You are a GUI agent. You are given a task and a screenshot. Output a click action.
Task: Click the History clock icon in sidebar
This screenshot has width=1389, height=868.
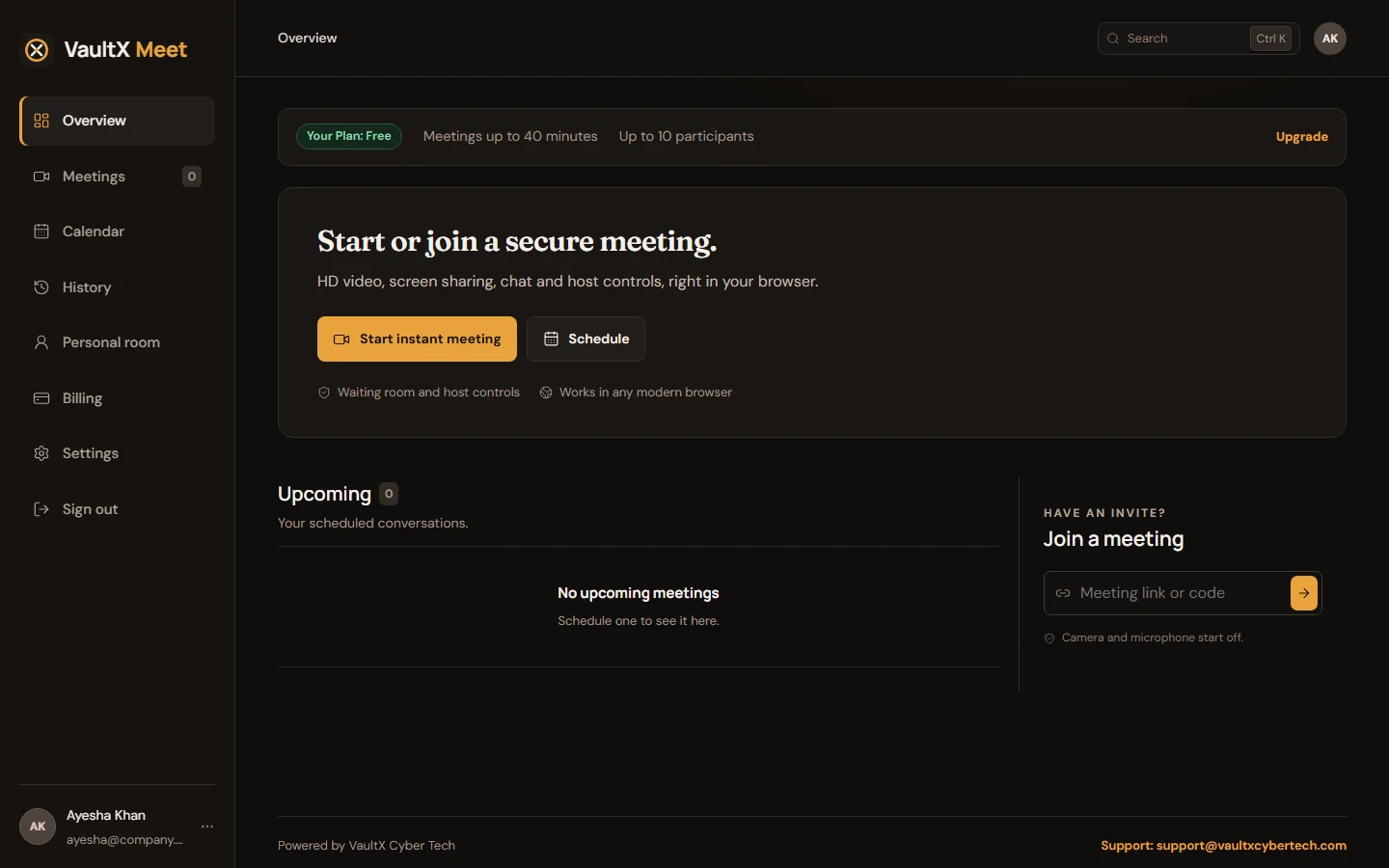click(41, 287)
